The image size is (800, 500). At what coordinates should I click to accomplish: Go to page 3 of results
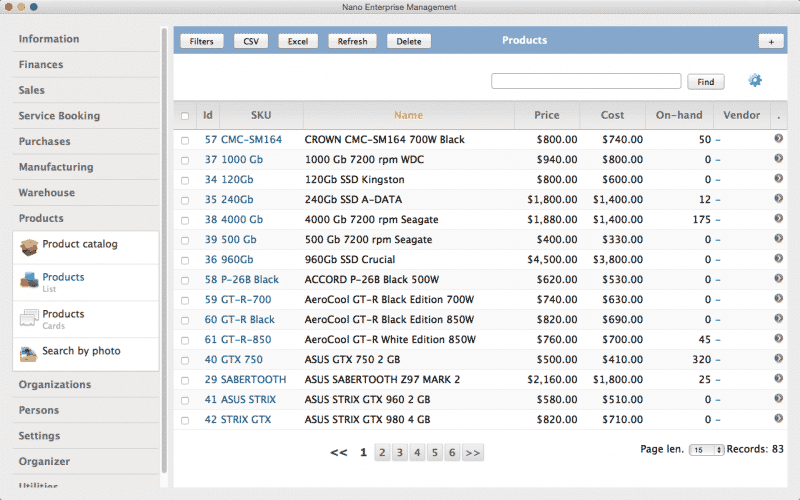coord(399,453)
